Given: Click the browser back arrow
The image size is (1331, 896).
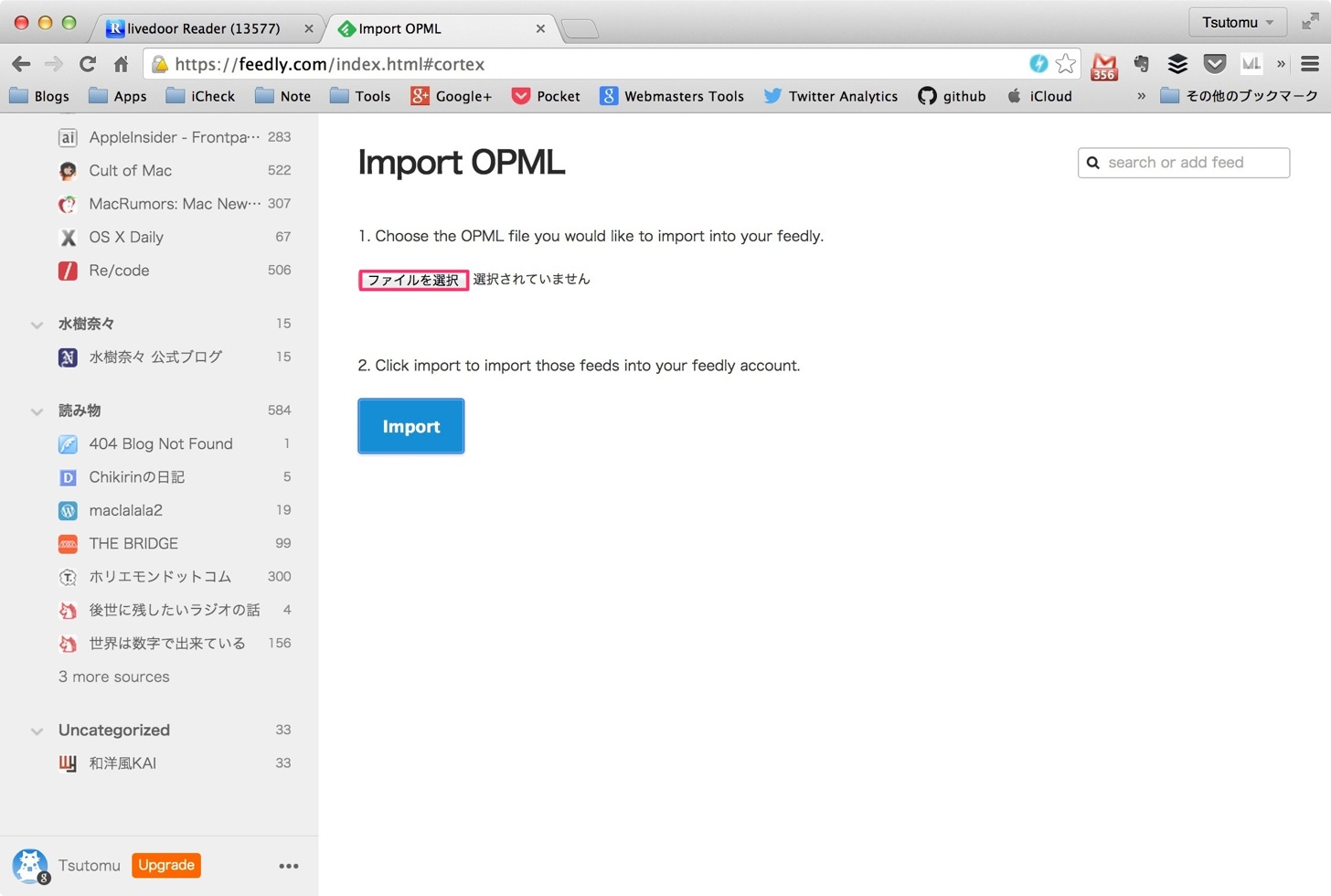Looking at the screenshot, I should pos(21,64).
